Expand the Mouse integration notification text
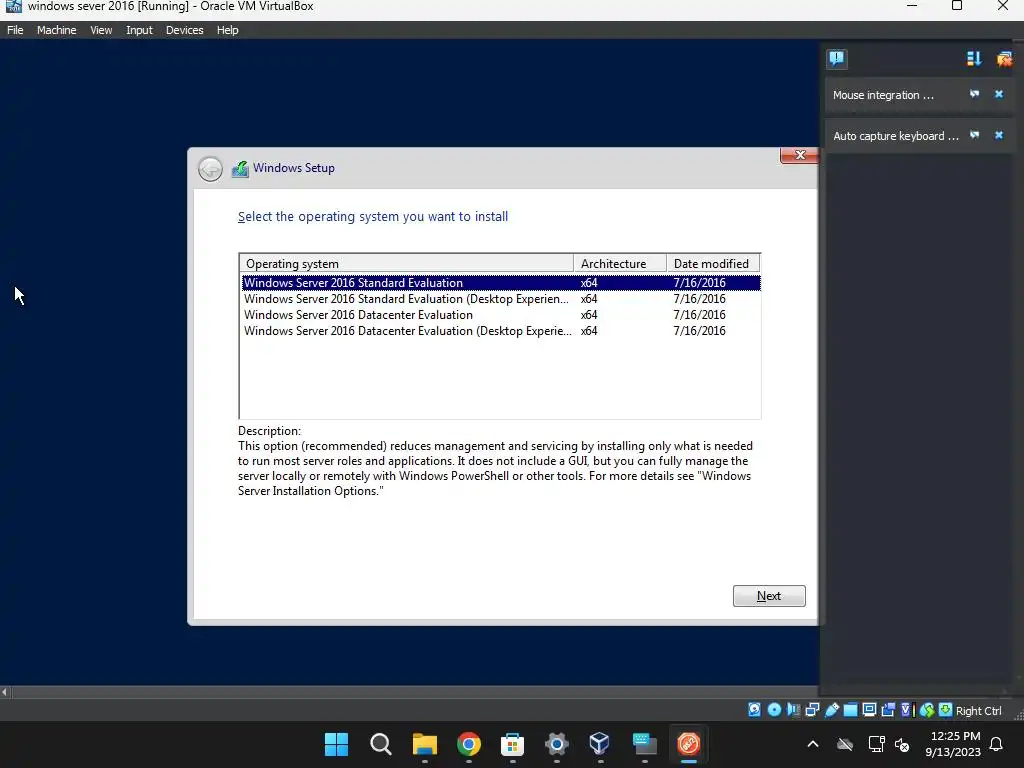Viewport: 1024px width, 768px height. [884, 95]
